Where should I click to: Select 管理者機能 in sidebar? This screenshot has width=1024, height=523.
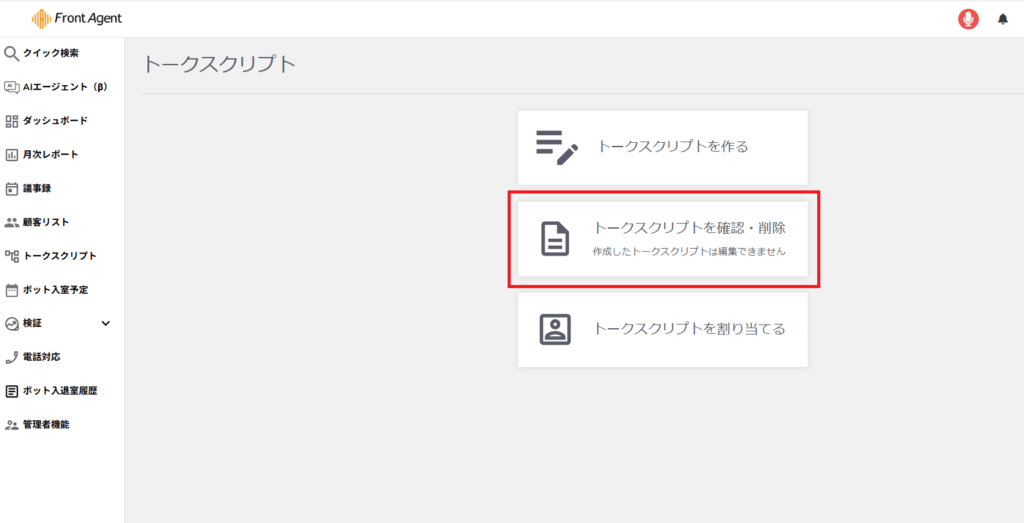click(46, 424)
